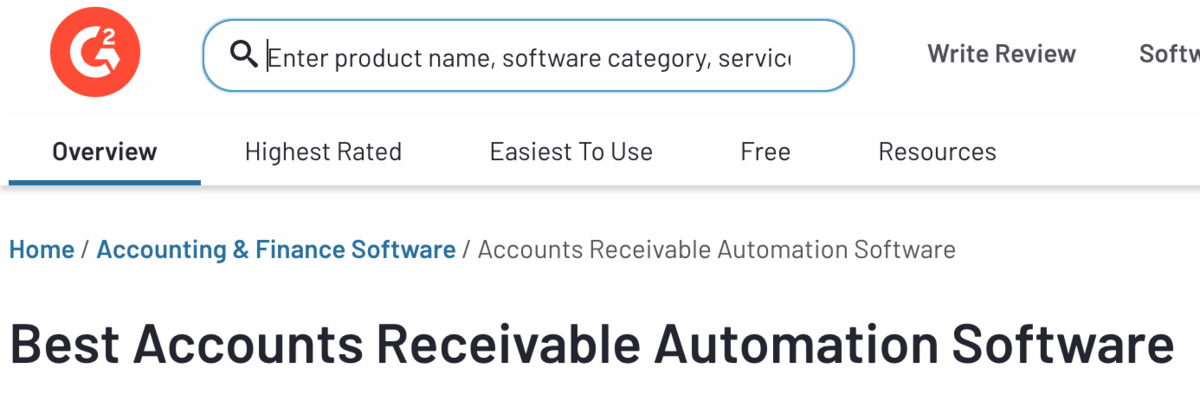This screenshot has height=414, width=1200.
Task: Click the magnifying glass search icon
Action: click(x=244, y=54)
